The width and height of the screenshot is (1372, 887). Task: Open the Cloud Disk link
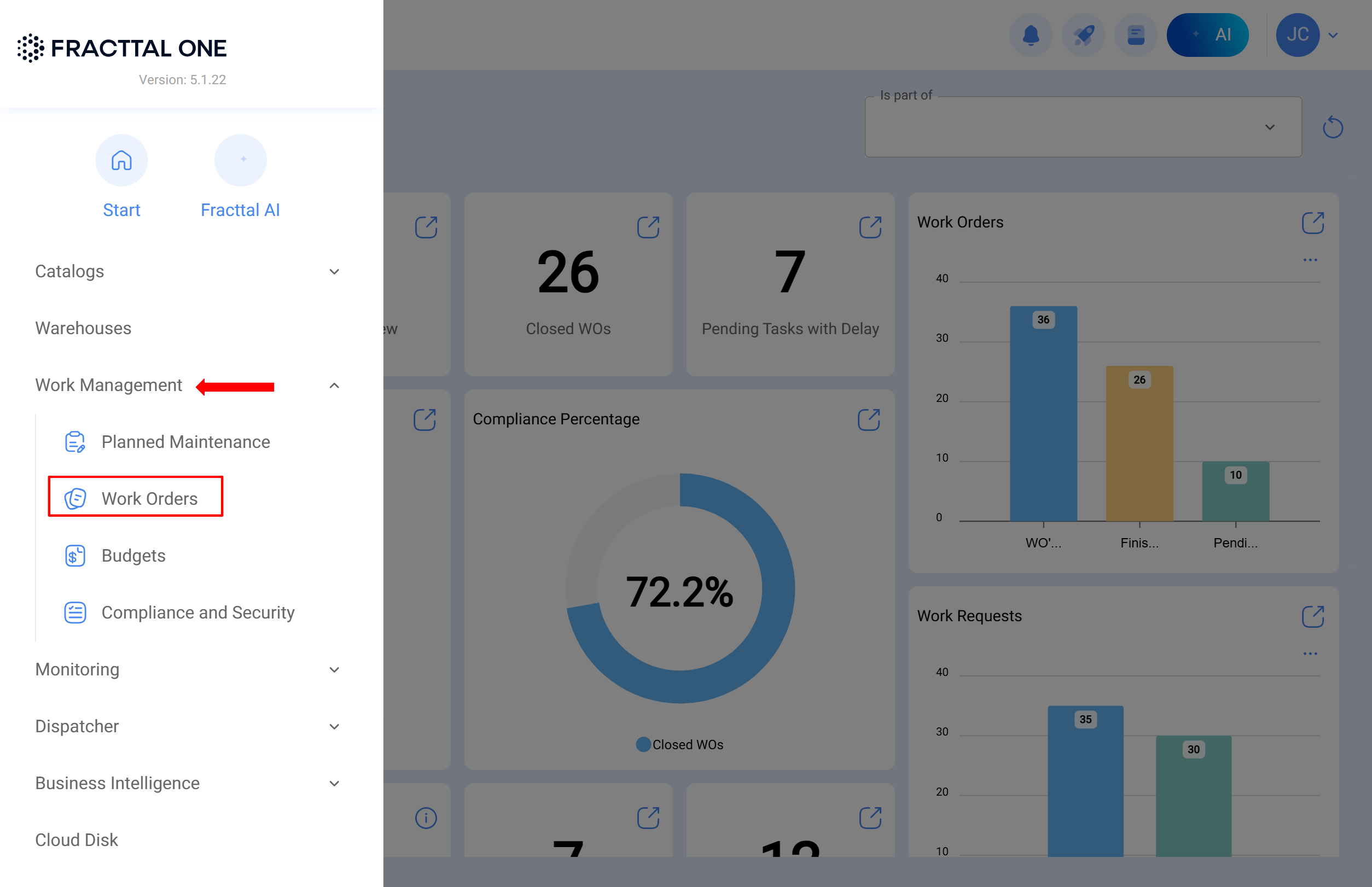click(x=77, y=840)
